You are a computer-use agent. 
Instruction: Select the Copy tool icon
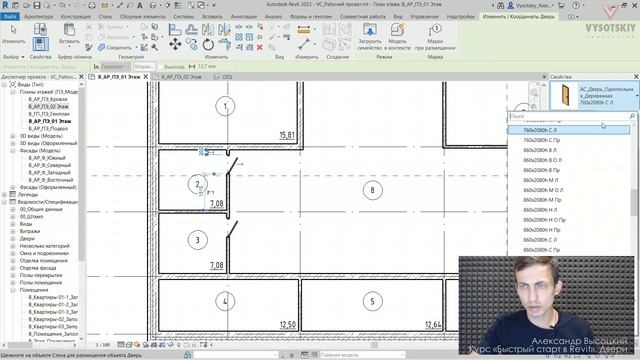point(191,44)
